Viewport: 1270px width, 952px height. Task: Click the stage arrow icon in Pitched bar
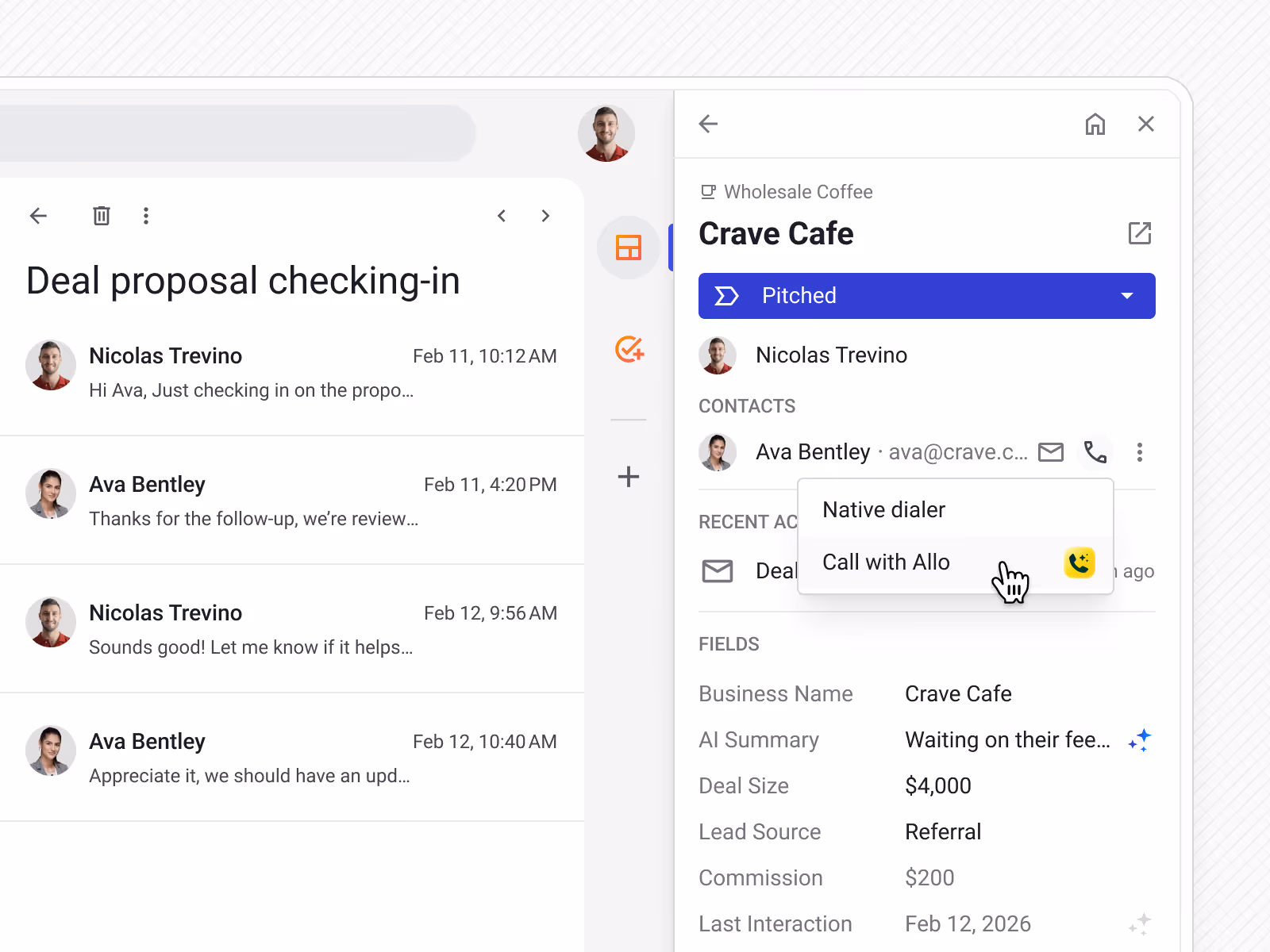726,296
